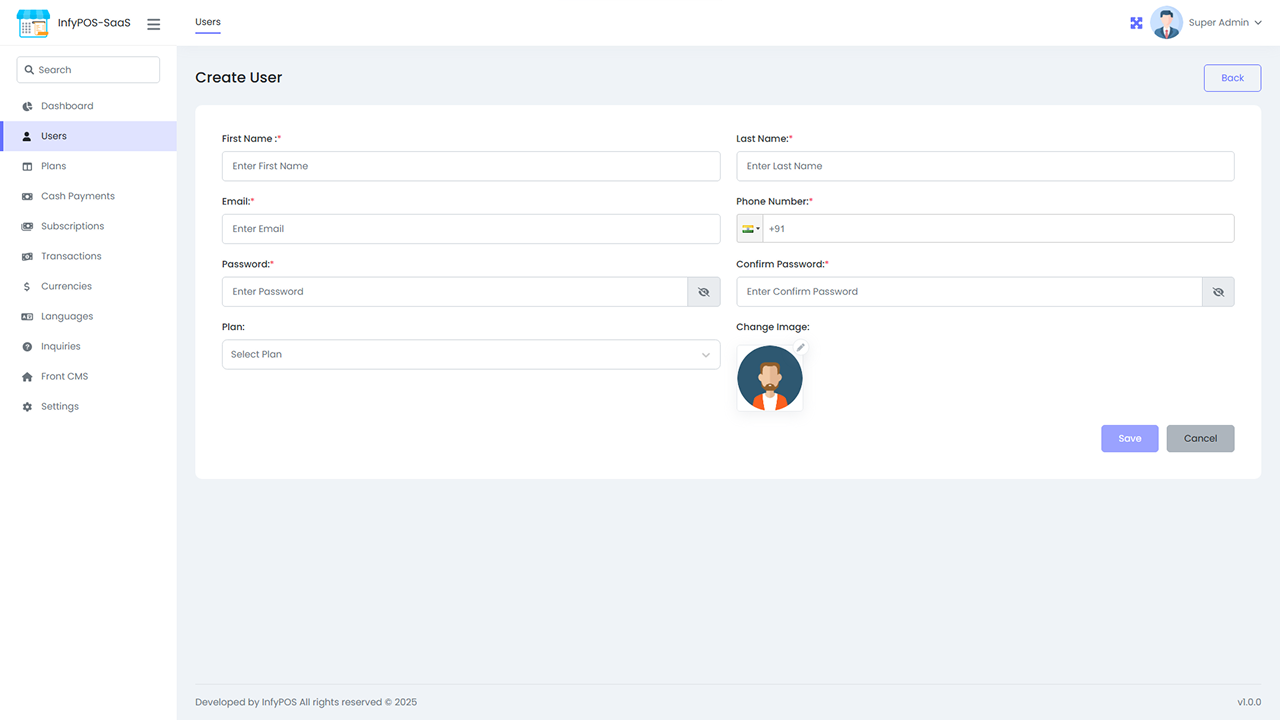
Task: Click the Enter First Name field
Action: point(470,166)
